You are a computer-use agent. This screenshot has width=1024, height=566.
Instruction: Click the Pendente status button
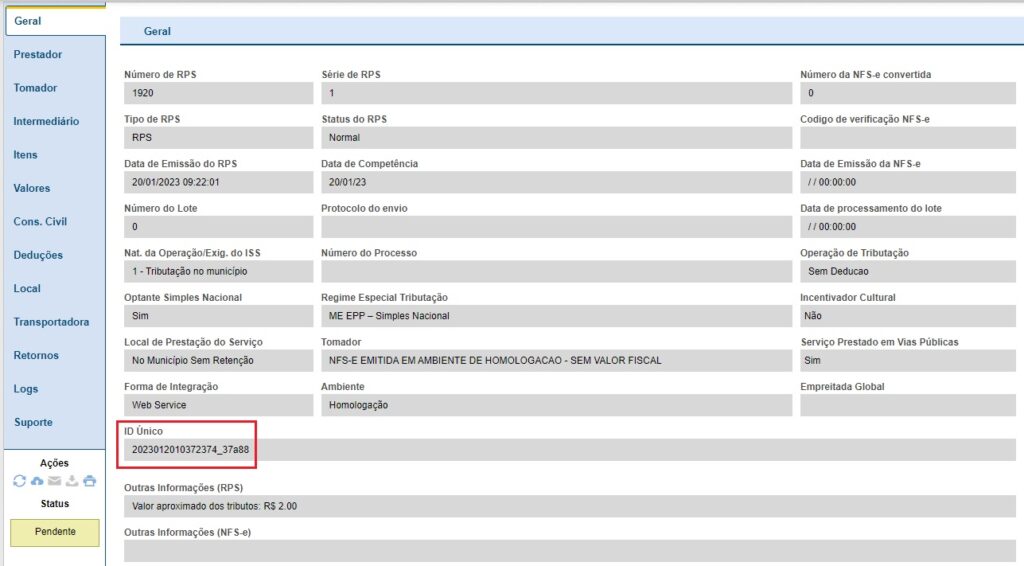click(x=55, y=532)
